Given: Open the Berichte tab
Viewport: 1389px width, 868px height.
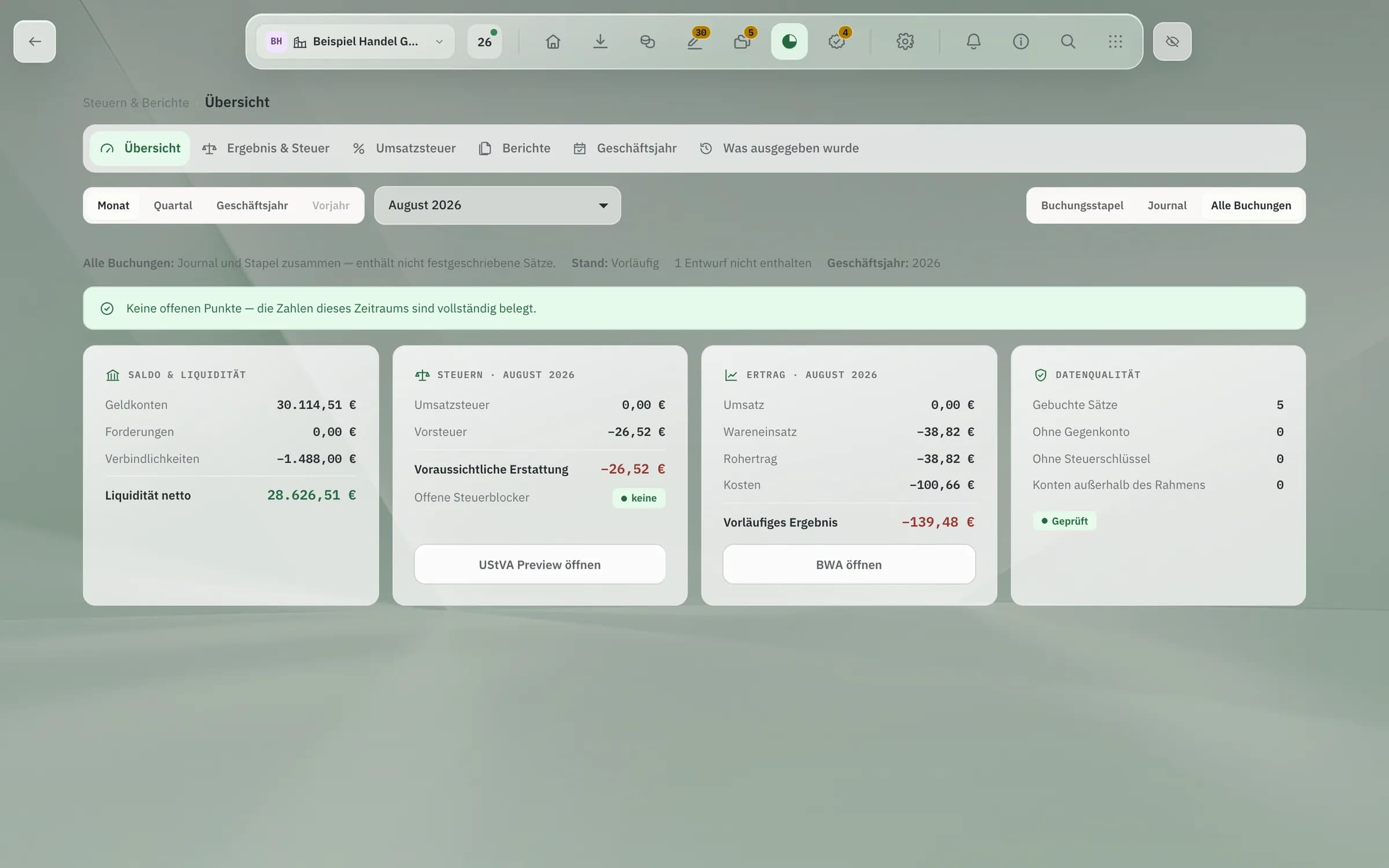Looking at the screenshot, I should 515,148.
